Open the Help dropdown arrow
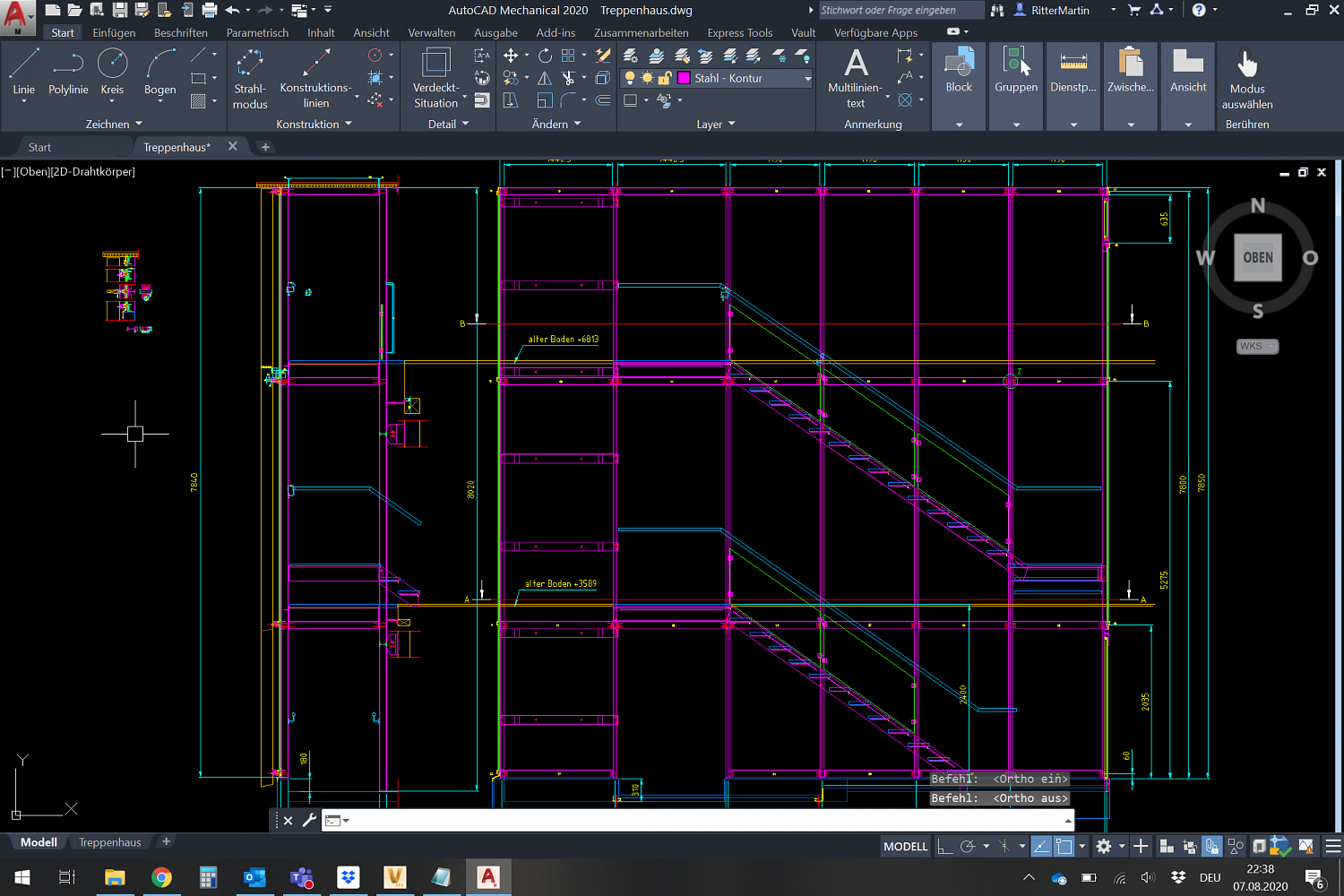This screenshot has height=896, width=1344. point(1215,10)
